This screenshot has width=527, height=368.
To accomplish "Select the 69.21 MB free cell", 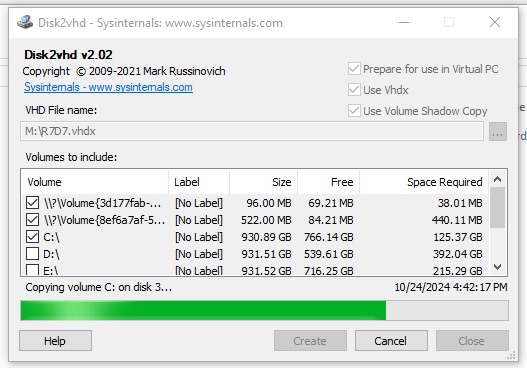I will tap(331, 203).
